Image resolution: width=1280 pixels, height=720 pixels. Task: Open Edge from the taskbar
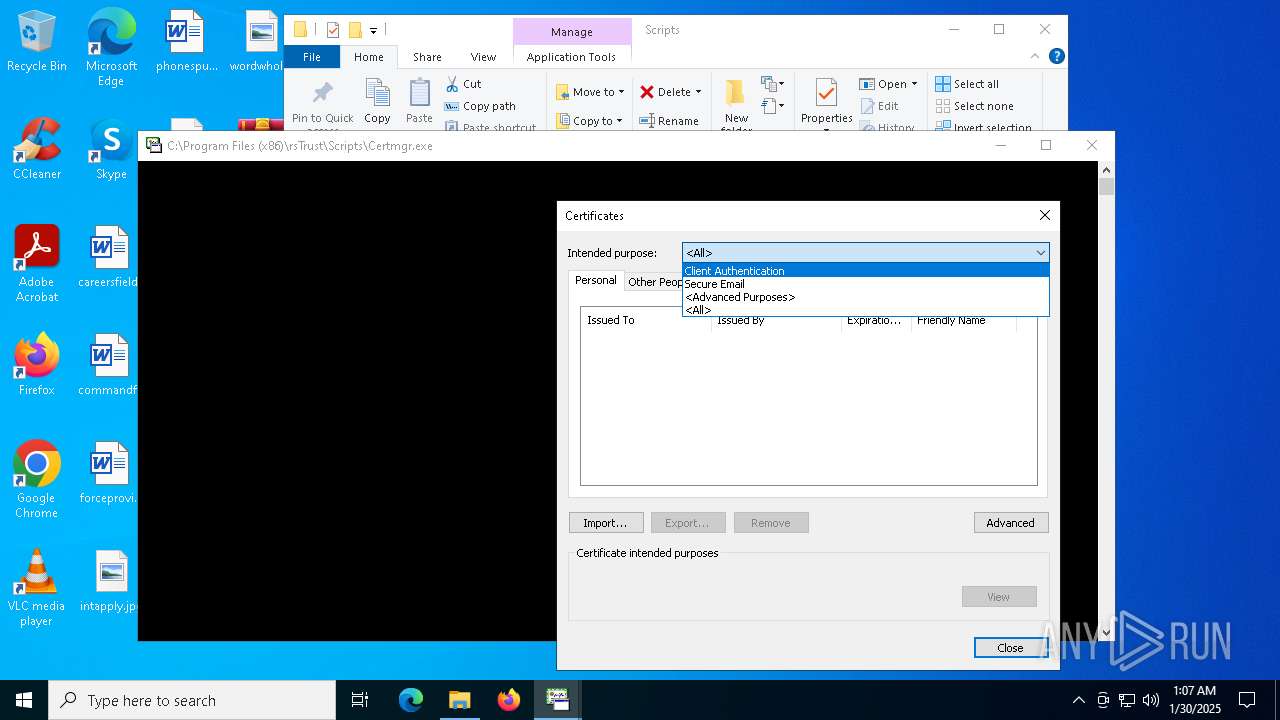click(x=411, y=700)
